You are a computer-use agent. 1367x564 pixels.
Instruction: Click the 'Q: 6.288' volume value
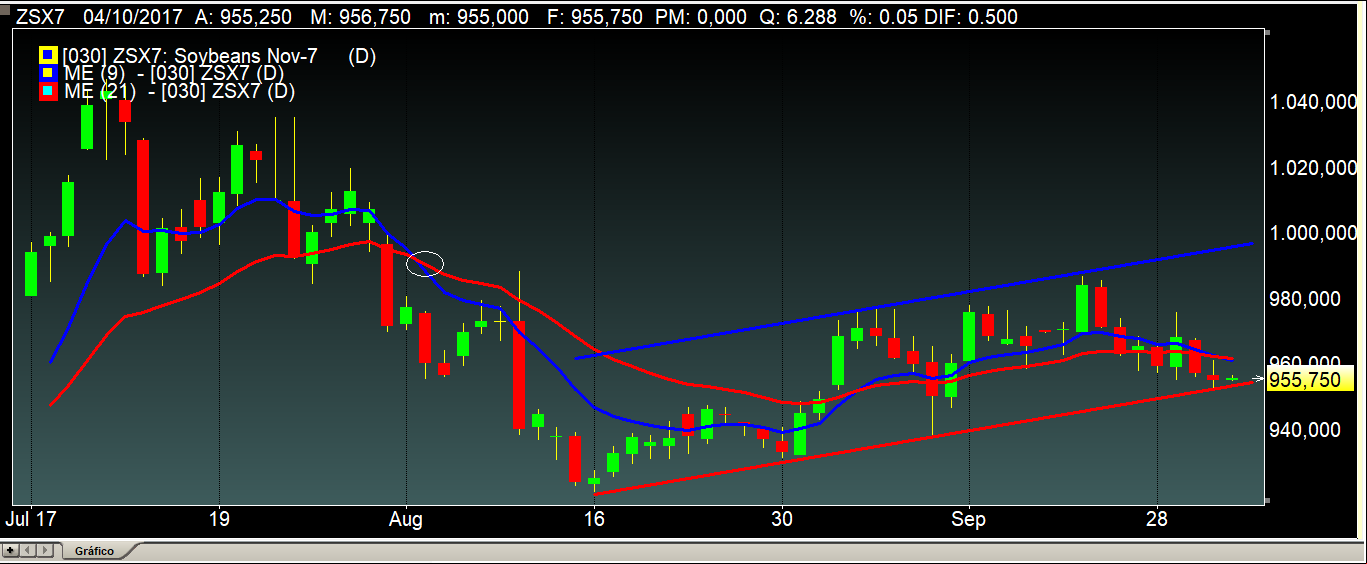(799, 17)
